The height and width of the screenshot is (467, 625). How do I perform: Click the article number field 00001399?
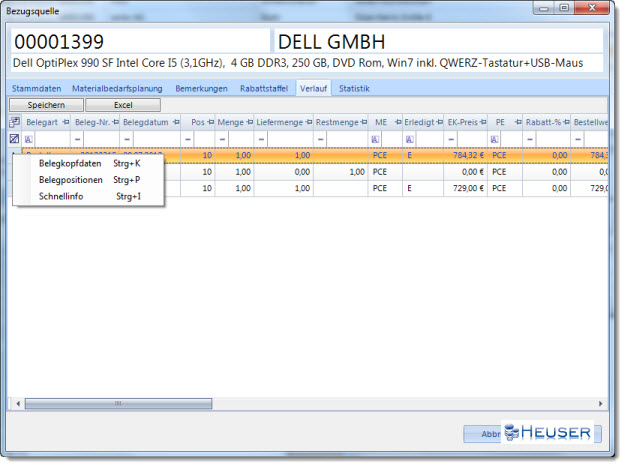pyautogui.click(x=140, y=41)
